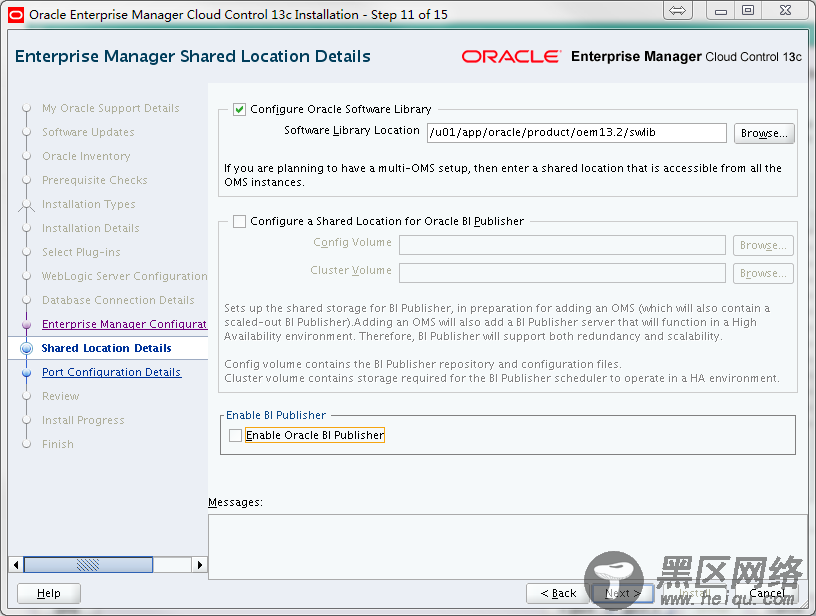This screenshot has height=616, width=816.
Task: Click the Oracle logo in the header
Action: tap(512, 56)
